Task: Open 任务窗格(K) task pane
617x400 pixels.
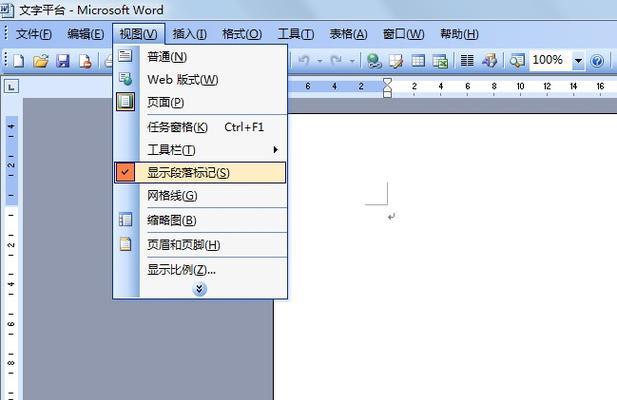Action: click(200, 127)
